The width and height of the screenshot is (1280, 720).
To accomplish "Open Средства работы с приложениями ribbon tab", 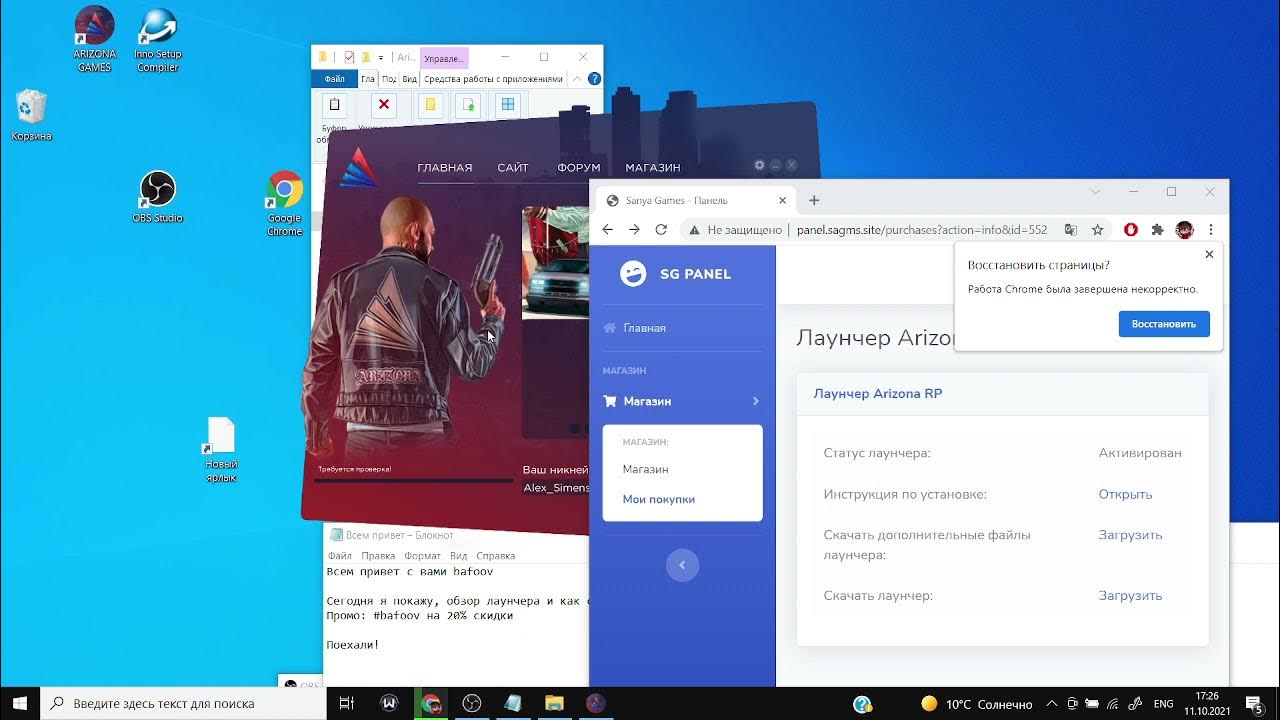I will [493, 79].
